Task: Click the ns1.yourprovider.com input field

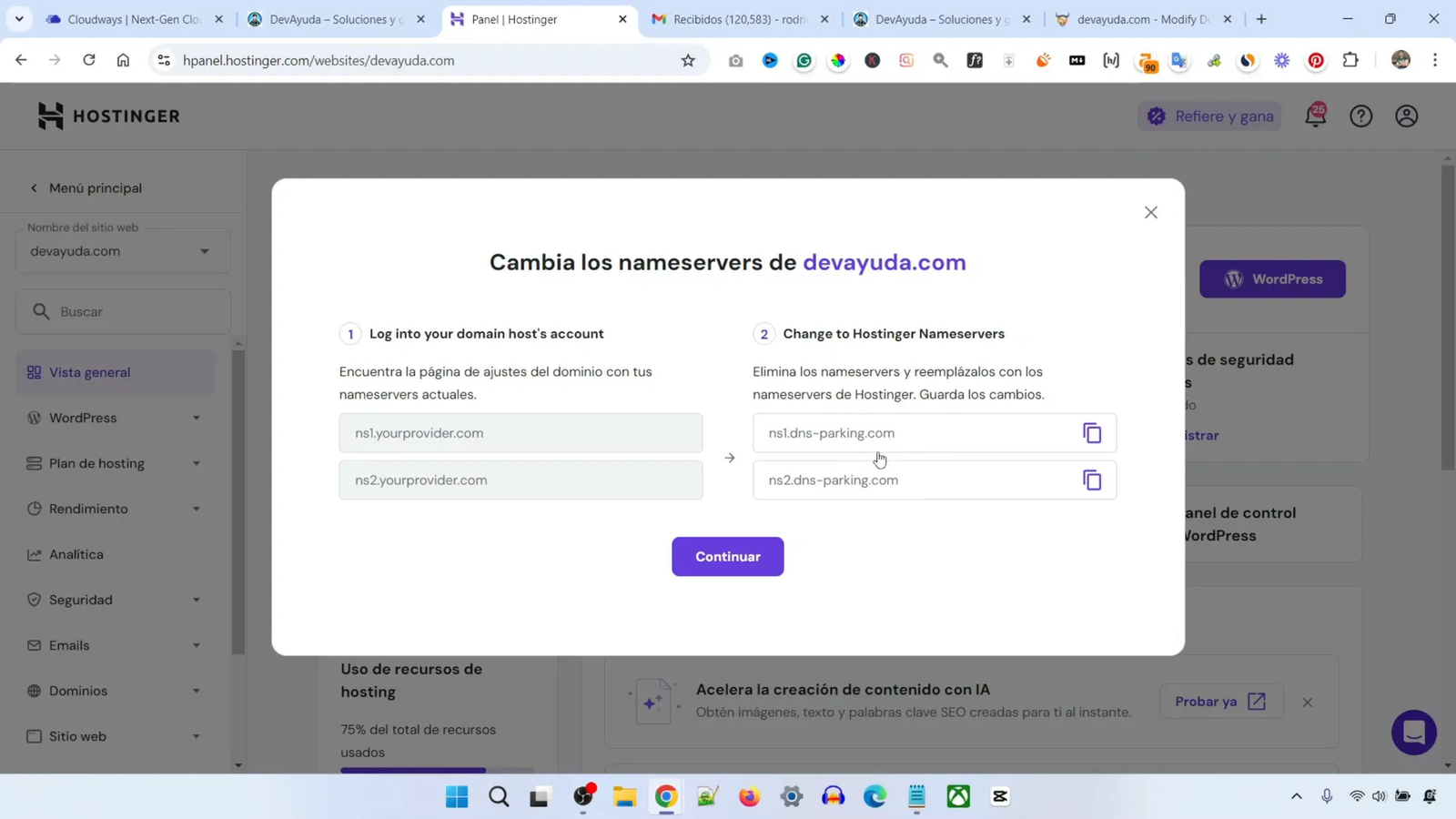Action: [x=521, y=433]
